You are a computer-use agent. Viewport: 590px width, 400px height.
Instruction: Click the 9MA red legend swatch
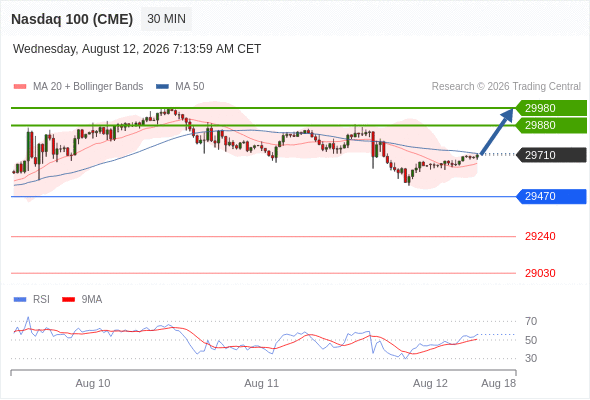click(68, 300)
